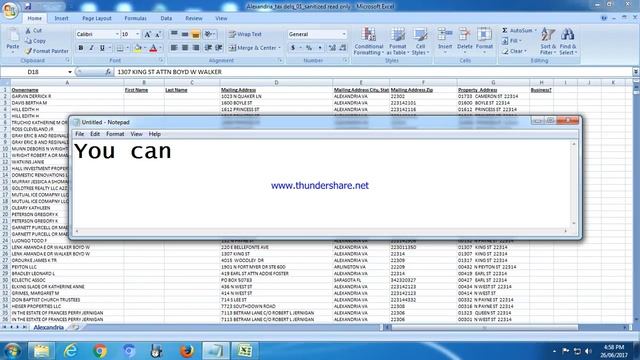The width and height of the screenshot is (640, 360).
Task: Toggle Underline formatting in Excel
Action: pos(102,48)
